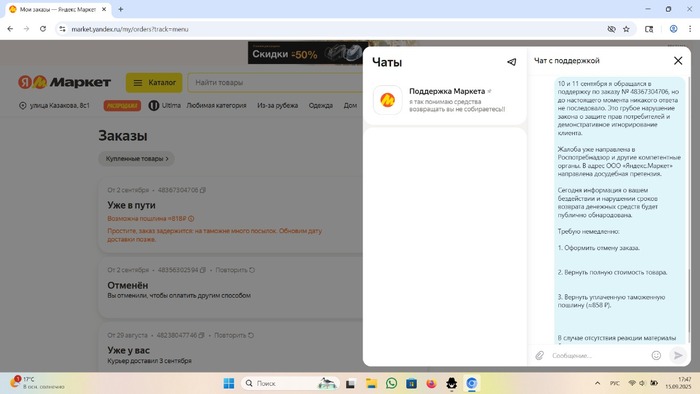
Task: Open Chrome profile icon
Action: (673, 29)
